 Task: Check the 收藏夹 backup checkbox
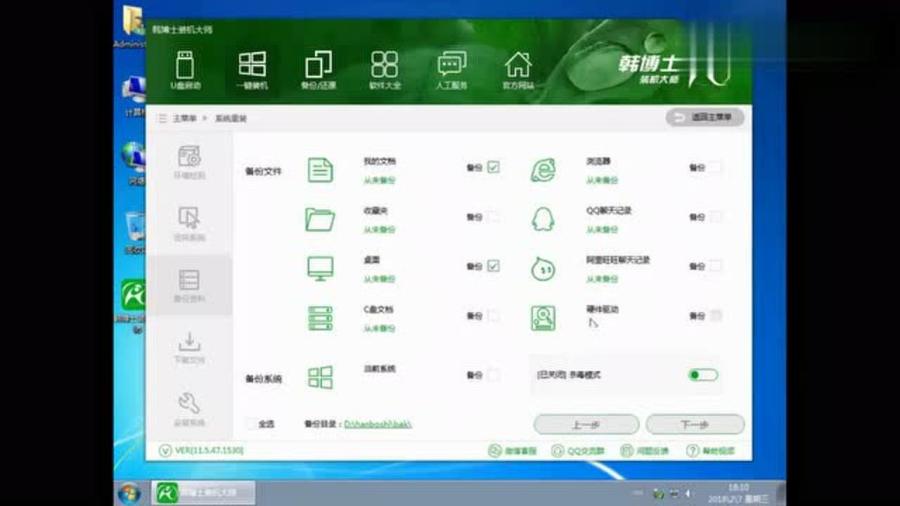pos(493,216)
